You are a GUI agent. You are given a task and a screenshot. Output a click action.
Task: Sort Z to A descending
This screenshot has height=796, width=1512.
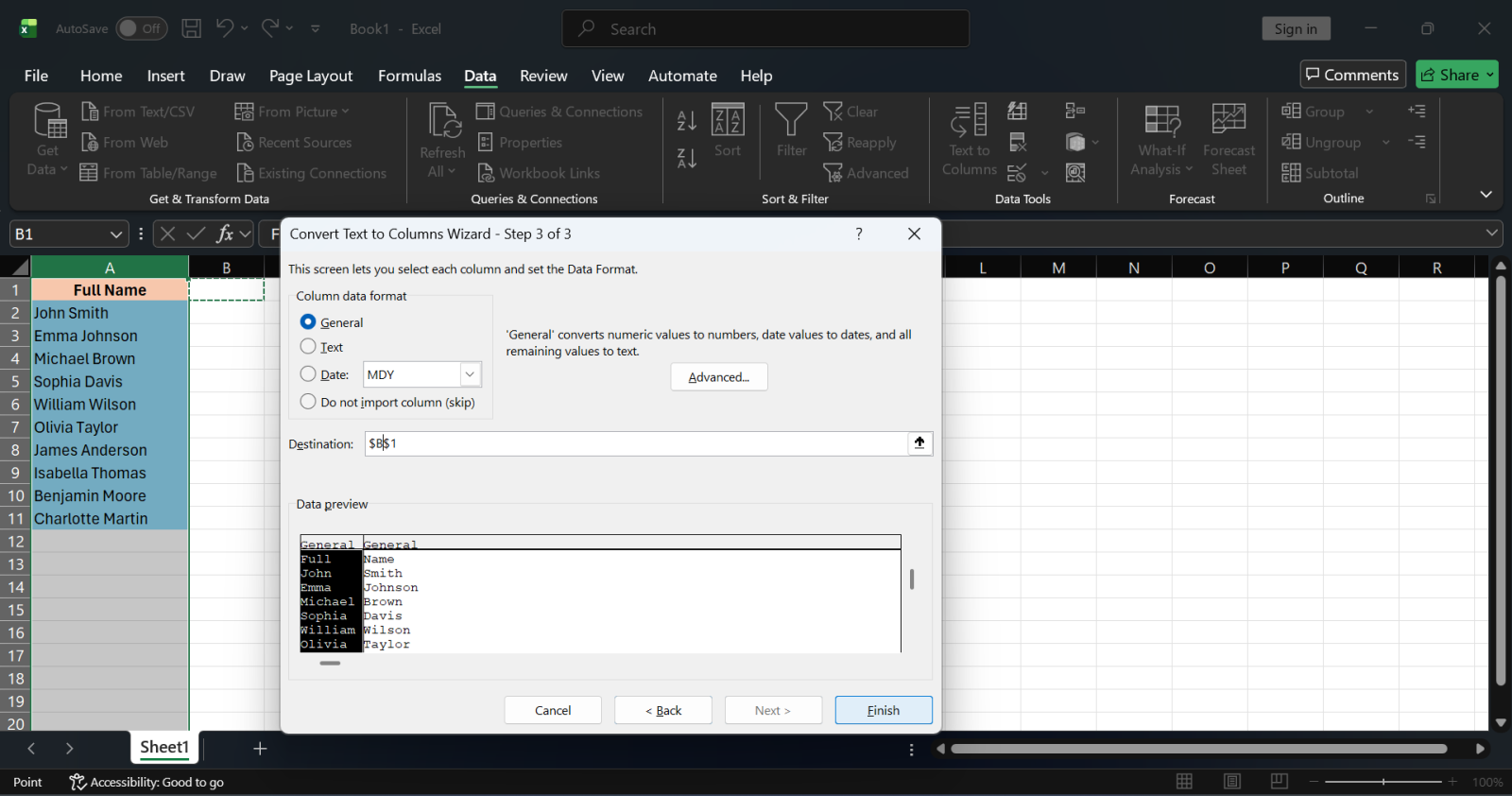tap(687, 158)
